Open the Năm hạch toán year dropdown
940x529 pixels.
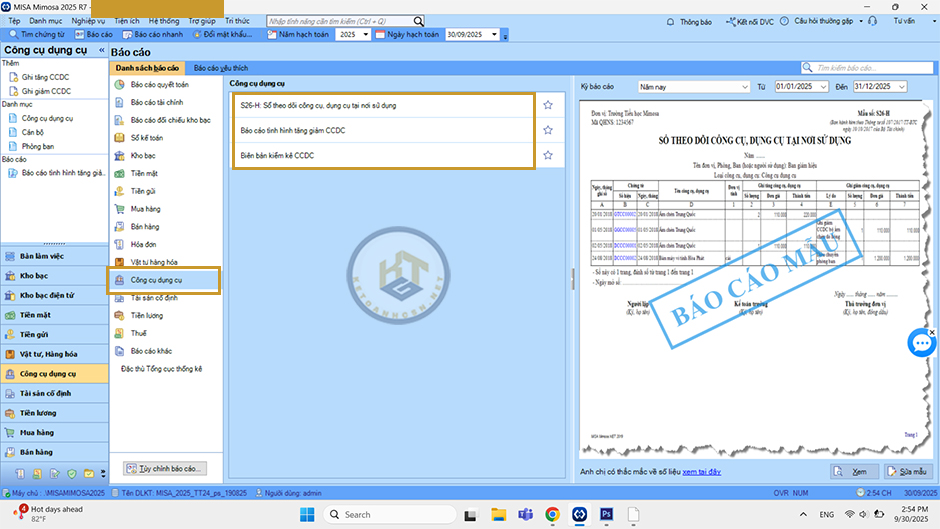click(365, 34)
